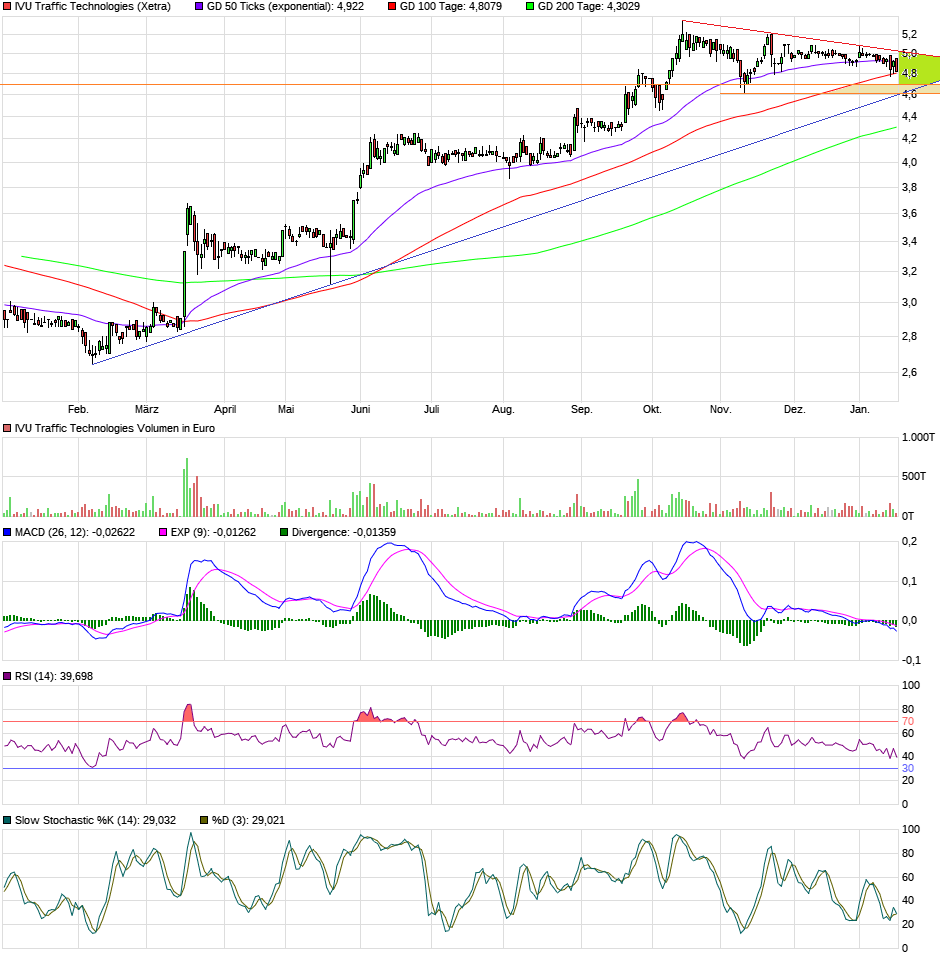This screenshot has width=940, height=958.
Task: Click the Volumen in Euro legend swatch
Action: pos(7,429)
